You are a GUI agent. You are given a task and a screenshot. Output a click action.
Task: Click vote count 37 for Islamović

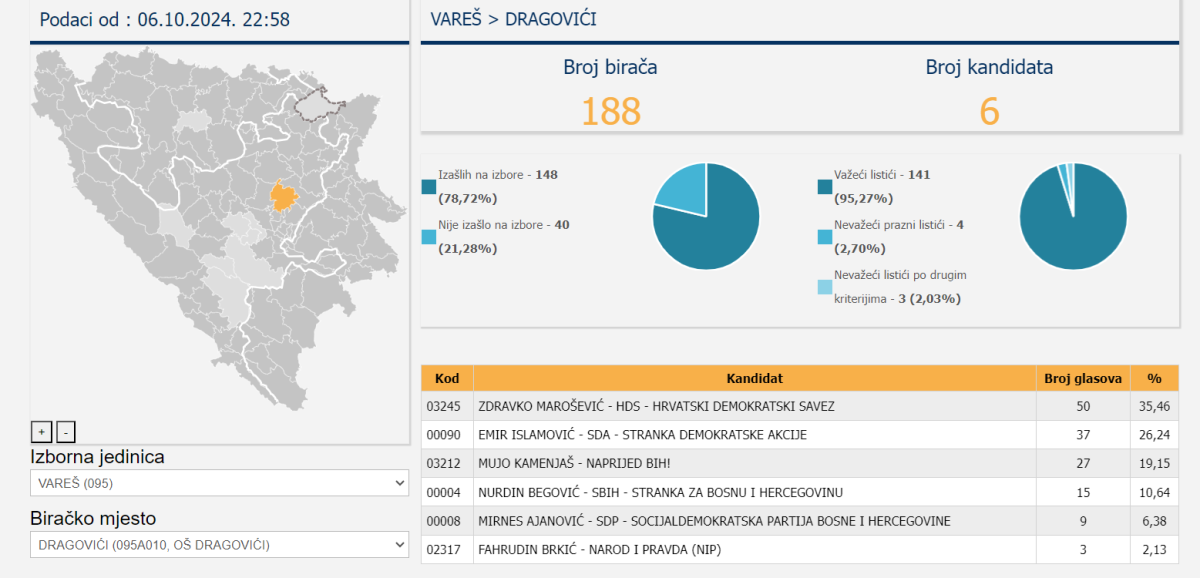[x=1085, y=435]
